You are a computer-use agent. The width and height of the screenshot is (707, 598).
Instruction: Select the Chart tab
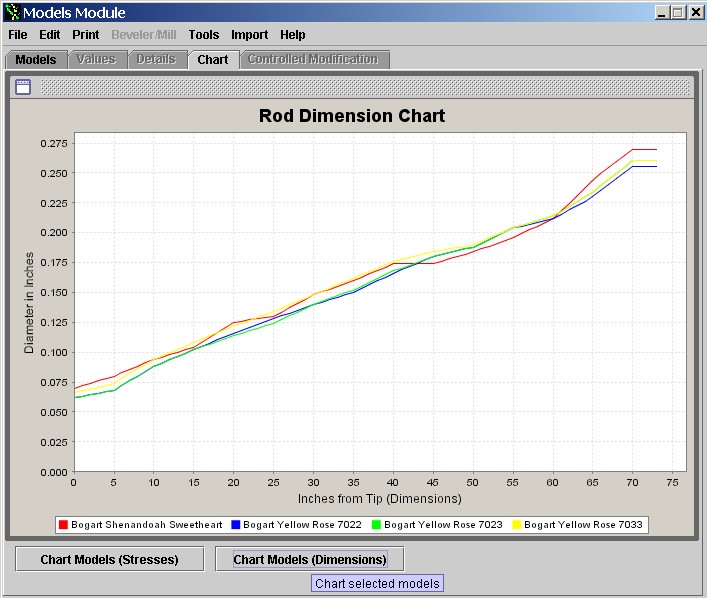(213, 59)
